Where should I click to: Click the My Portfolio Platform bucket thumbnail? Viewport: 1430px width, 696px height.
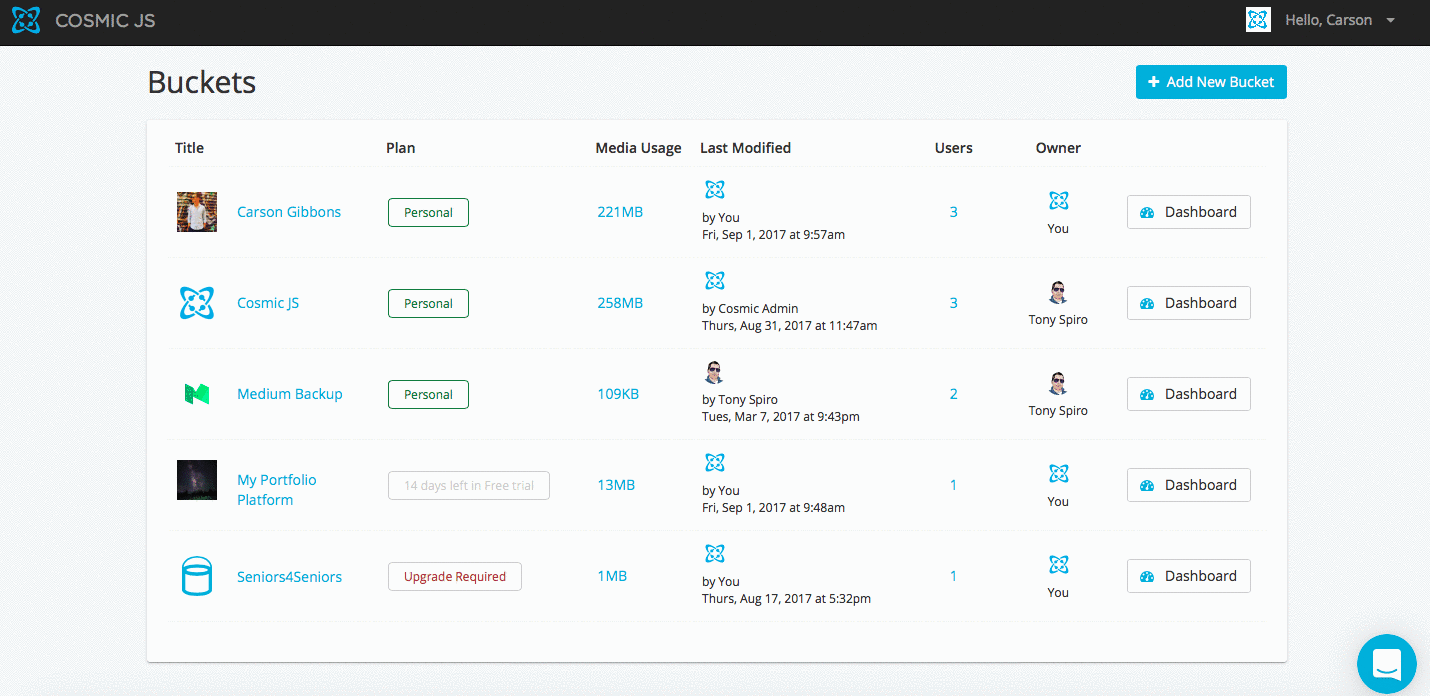(x=197, y=480)
